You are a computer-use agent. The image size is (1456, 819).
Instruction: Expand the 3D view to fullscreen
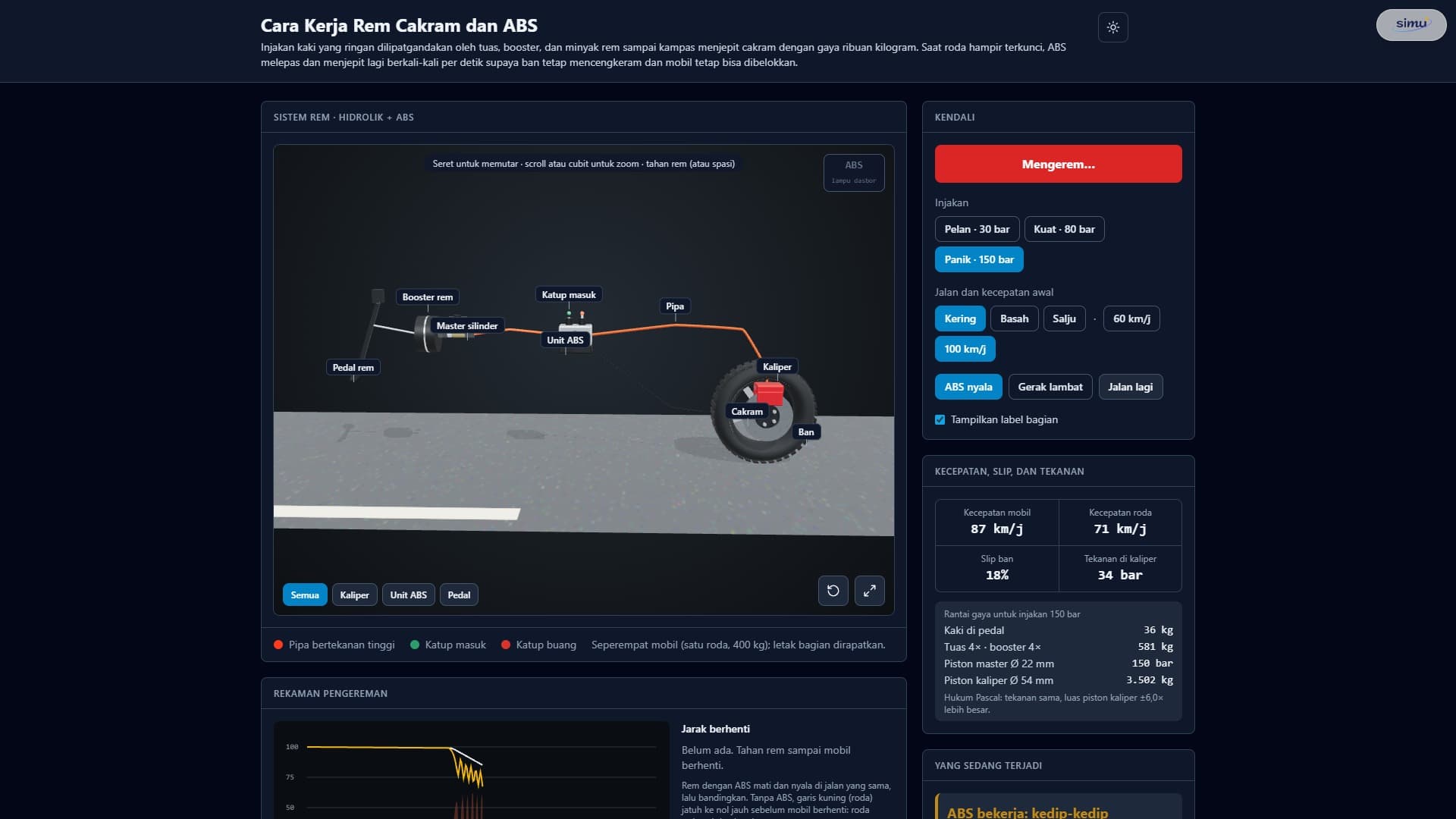click(x=869, y=591)
